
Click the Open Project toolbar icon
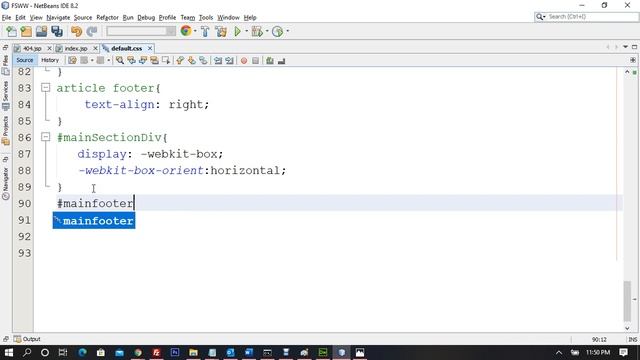[41, 31]
